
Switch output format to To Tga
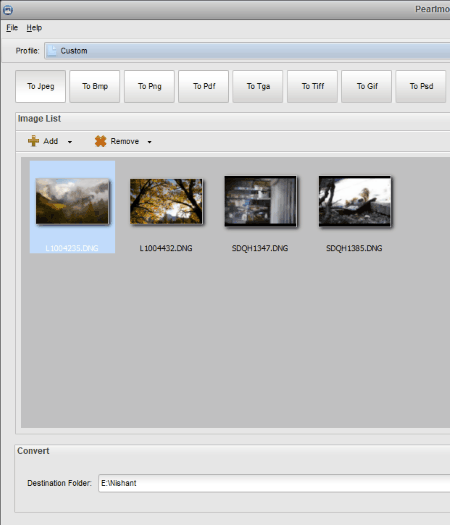[x=258, y=86]
